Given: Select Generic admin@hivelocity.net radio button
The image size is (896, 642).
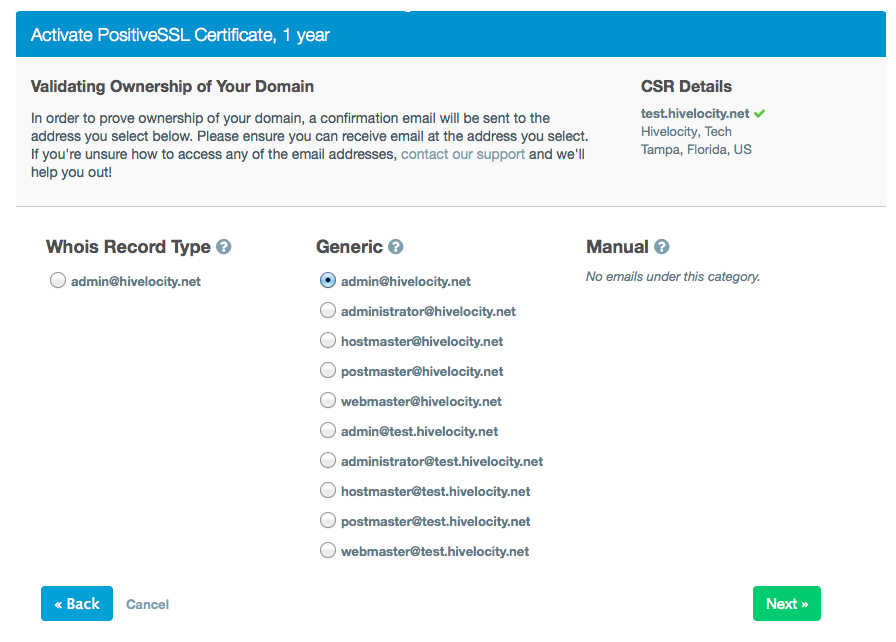Looking at the screenshot, I should 327,280.
